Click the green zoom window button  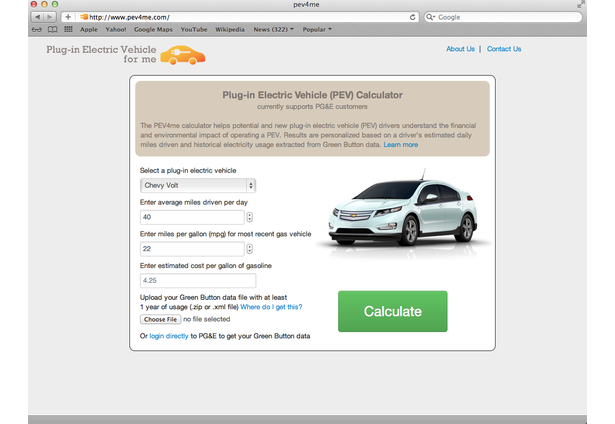point(55,4)
